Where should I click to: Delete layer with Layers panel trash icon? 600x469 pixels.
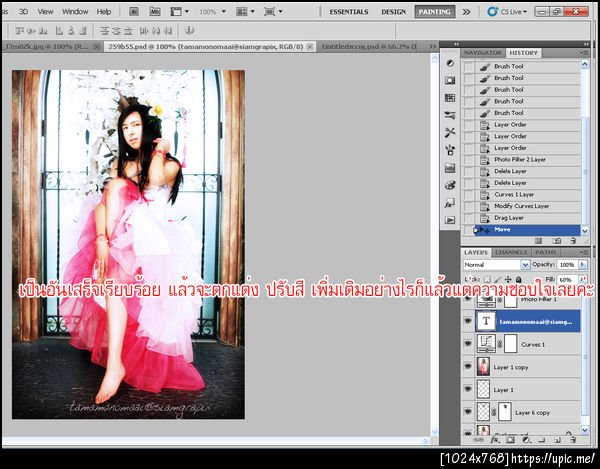tap(573, 440)
